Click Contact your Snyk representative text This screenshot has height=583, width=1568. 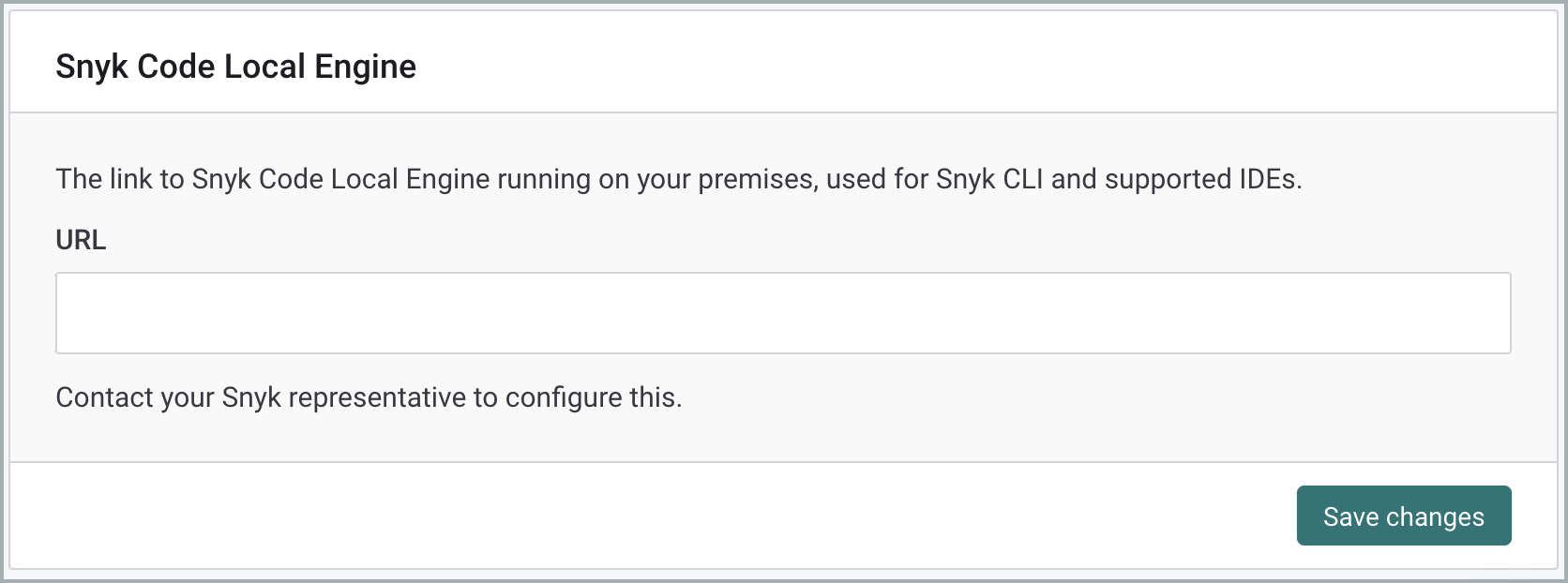[x=369, y=396]
